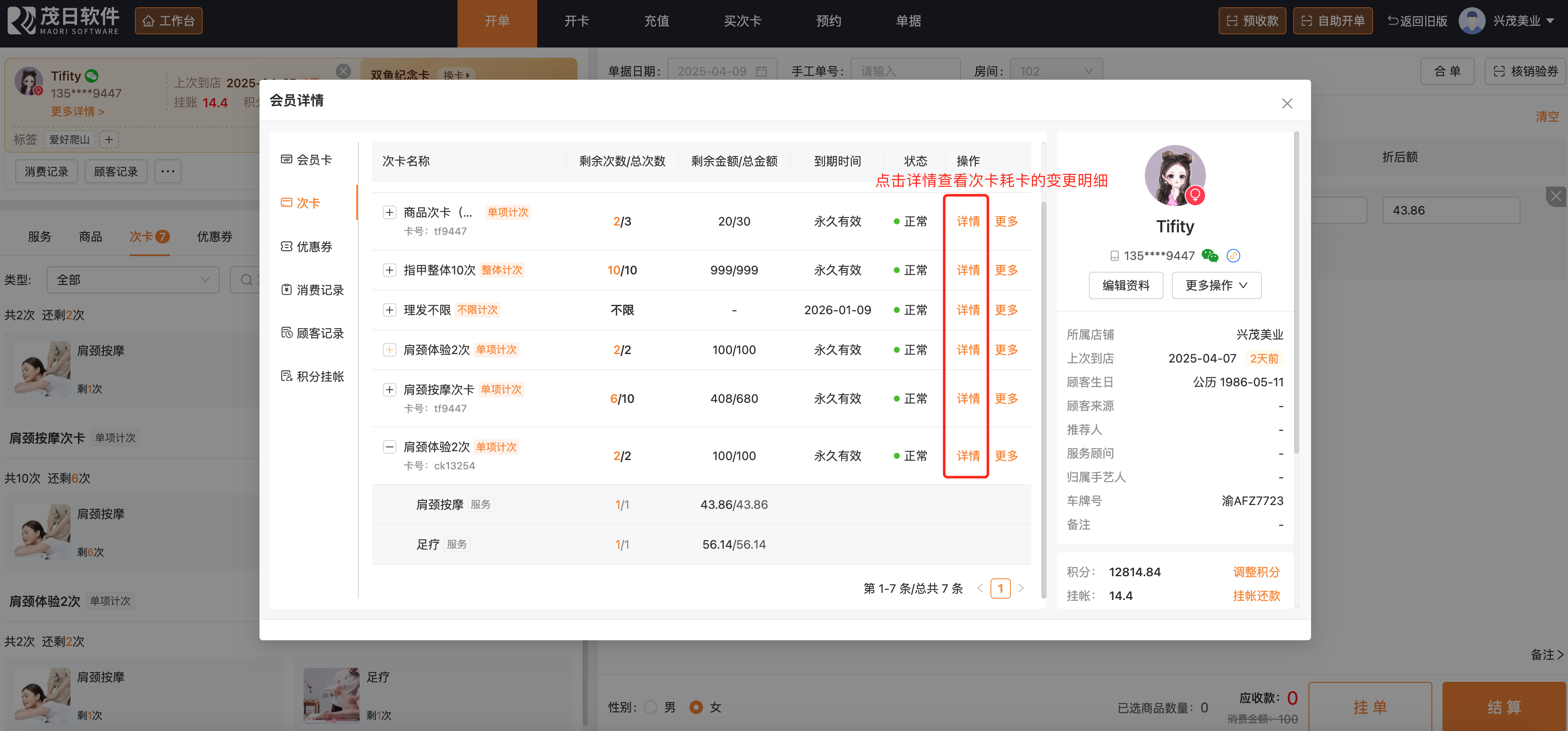Image resolution: width=1568 pixels, height=731 pixels.
Task: Close the 会员详情 dialog with X
Action: tap(1287, 103)
